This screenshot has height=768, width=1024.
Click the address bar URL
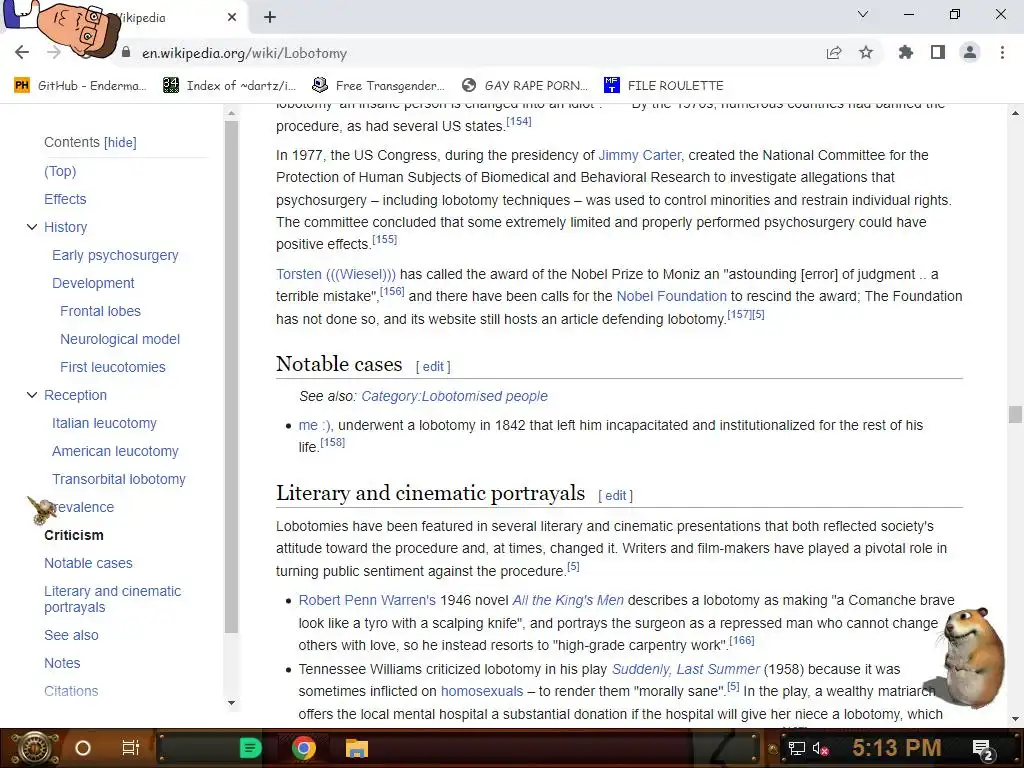point(244,53)
